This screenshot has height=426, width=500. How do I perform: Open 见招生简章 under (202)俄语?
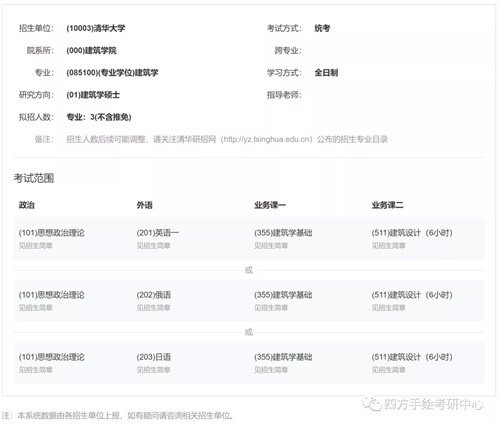(x=153, y=308)
